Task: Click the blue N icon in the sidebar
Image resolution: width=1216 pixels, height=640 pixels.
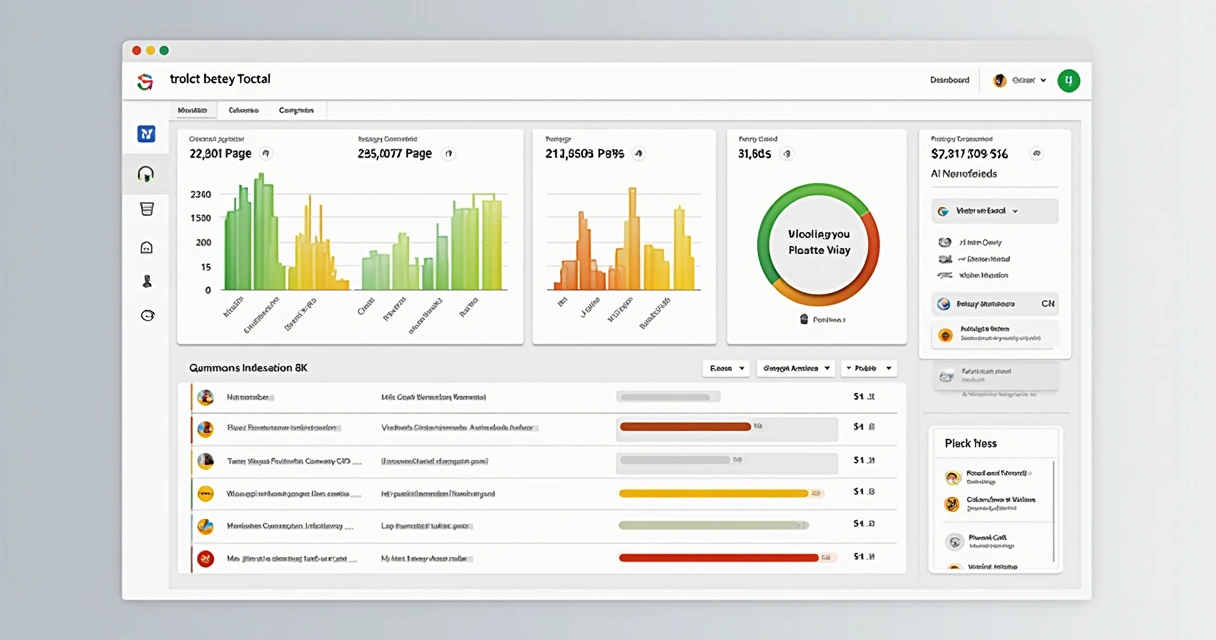Action: click(x=146, y=134)
